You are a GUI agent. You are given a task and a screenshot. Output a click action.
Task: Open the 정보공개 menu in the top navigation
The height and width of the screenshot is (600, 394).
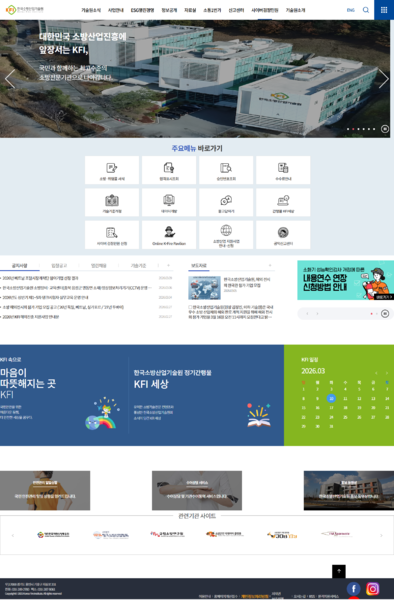tap(169, 10)
